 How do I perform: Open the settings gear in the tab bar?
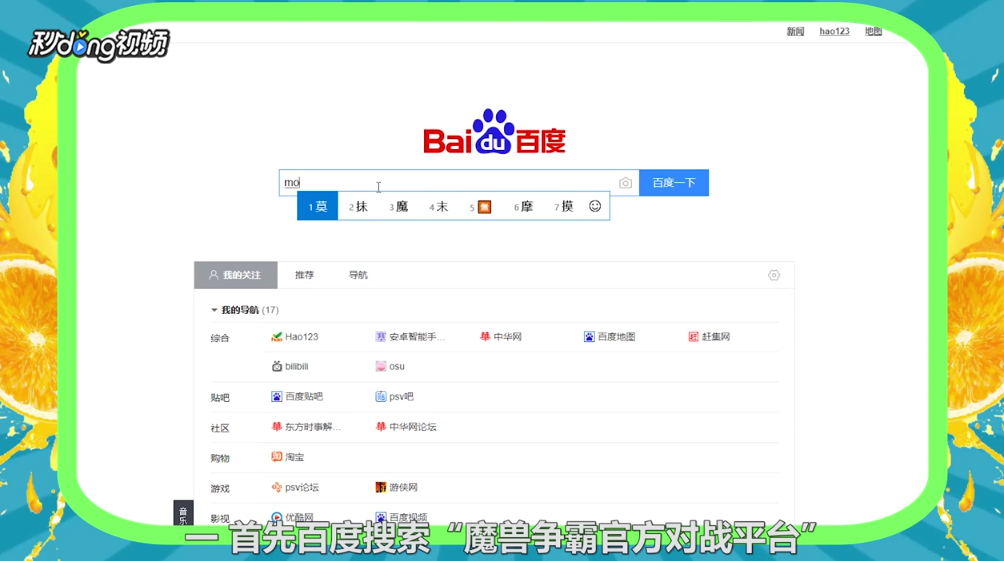tap(774, 275)
